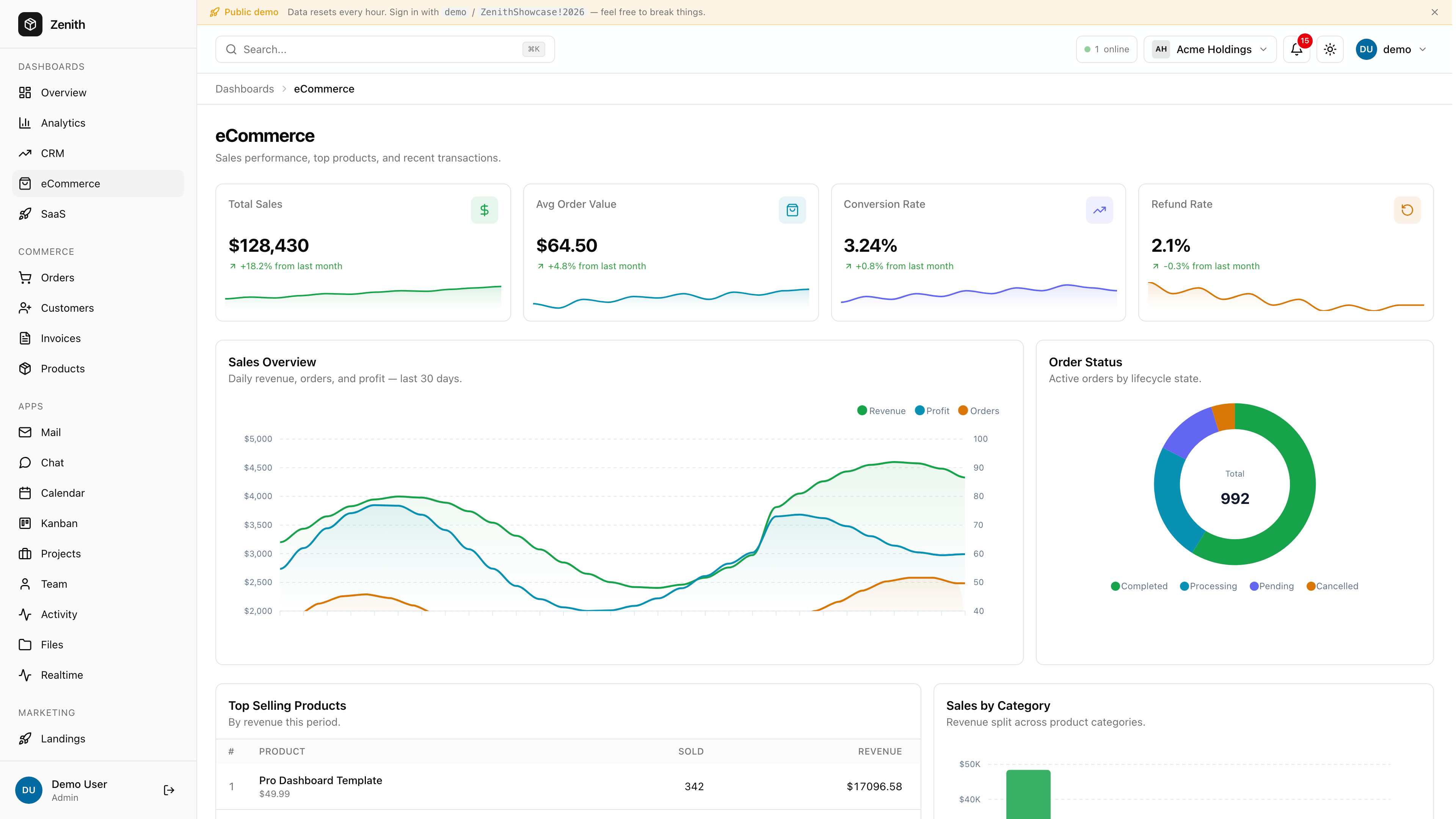Toggle the Pending legend item
The width and height of the screenshot is (1456, 819).
click(1272, 587)
